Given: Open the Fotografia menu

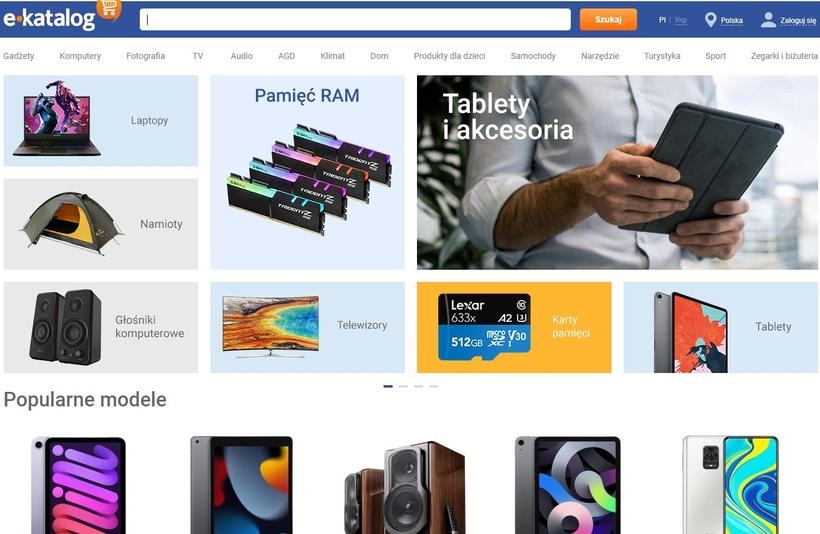Looking at the screenshot, I should coord(145,56).
